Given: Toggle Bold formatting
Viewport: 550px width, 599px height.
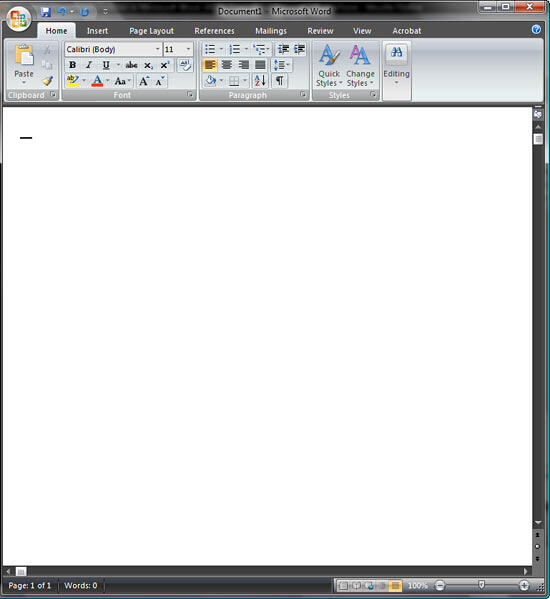Looking at the screenshot, I should point(72,65).
